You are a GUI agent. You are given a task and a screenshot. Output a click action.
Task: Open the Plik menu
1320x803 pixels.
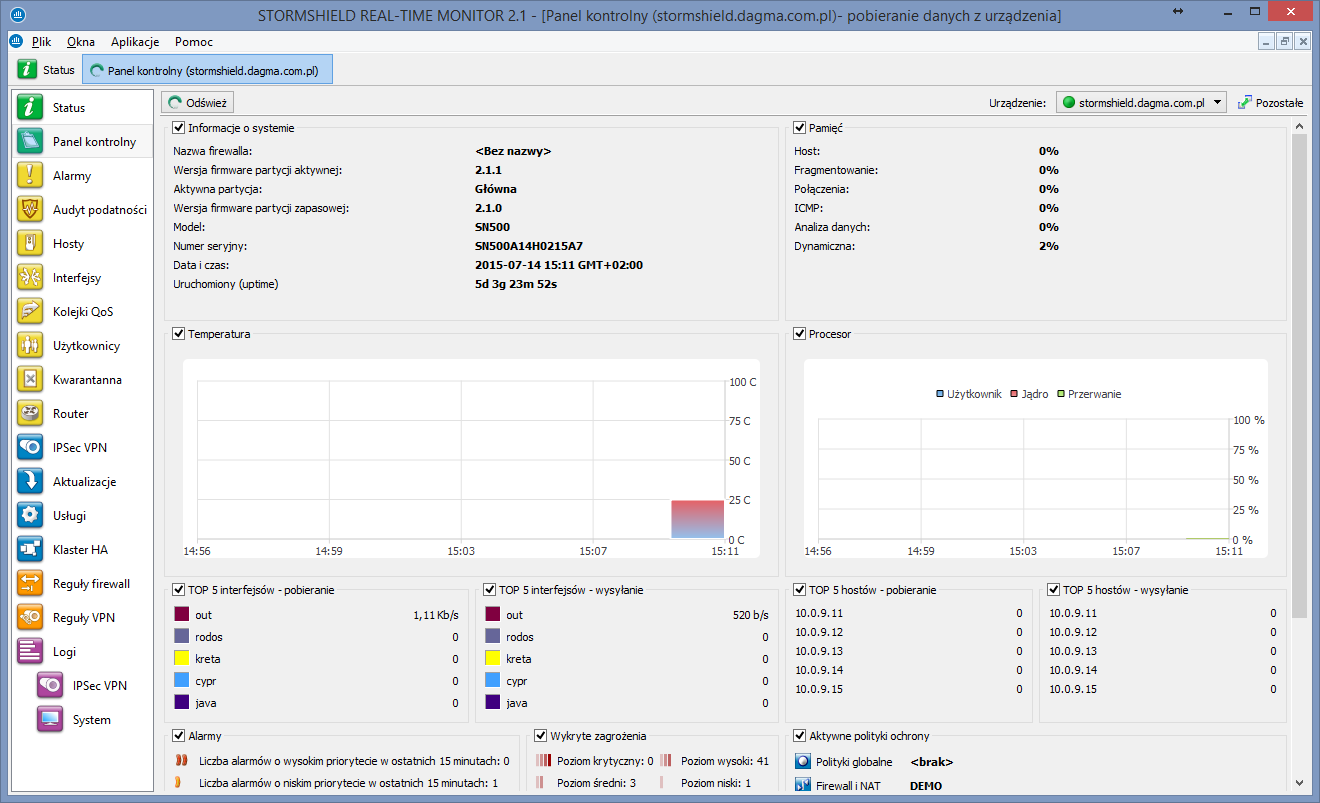point(41,42)
